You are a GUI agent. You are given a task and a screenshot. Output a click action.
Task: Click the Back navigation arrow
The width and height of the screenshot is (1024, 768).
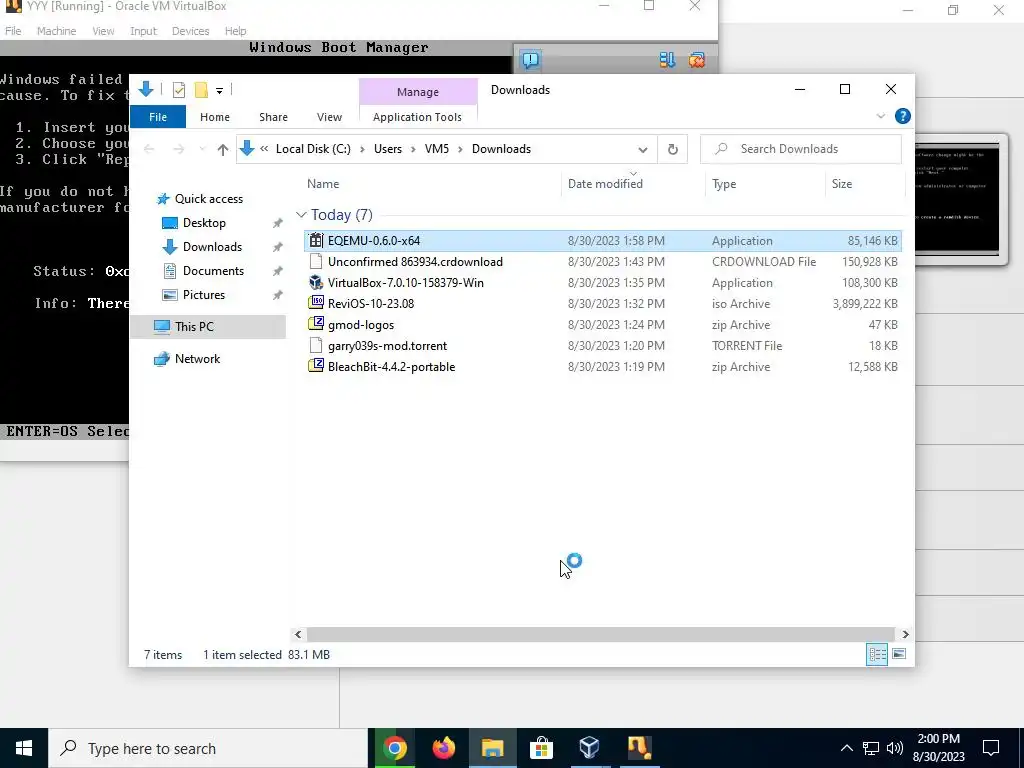click(149, 150)
